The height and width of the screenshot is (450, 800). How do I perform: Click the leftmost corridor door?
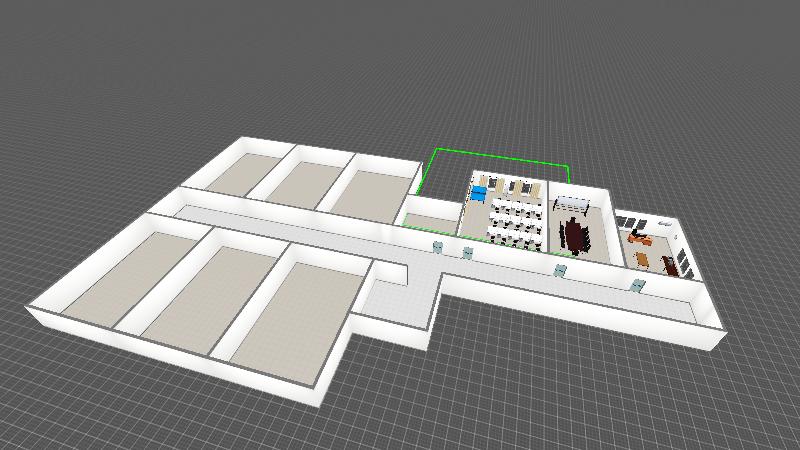pyautogui.click(x=437, y=246)
